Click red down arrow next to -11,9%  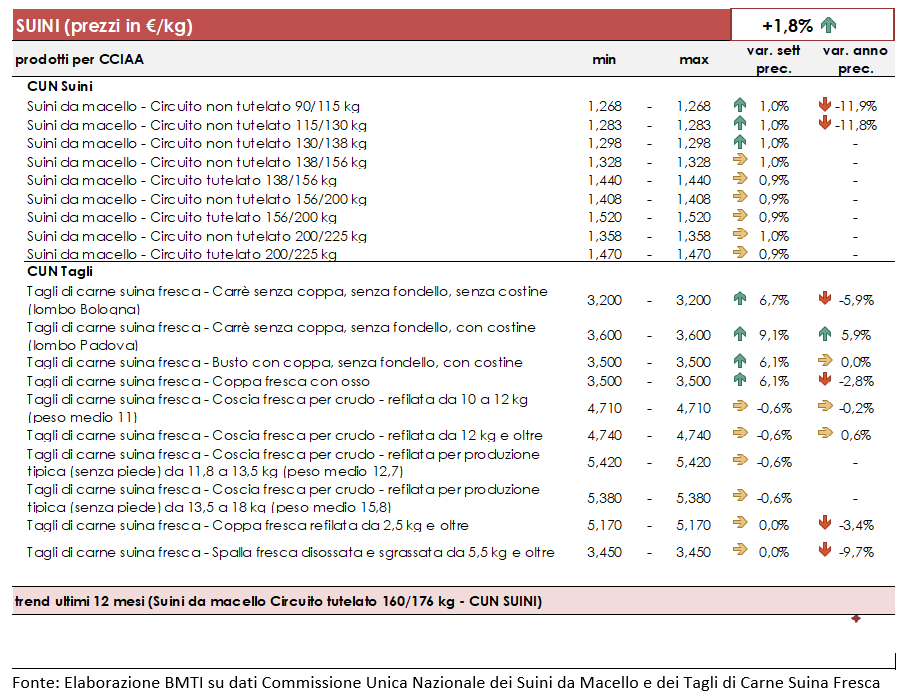pos(825,104)
